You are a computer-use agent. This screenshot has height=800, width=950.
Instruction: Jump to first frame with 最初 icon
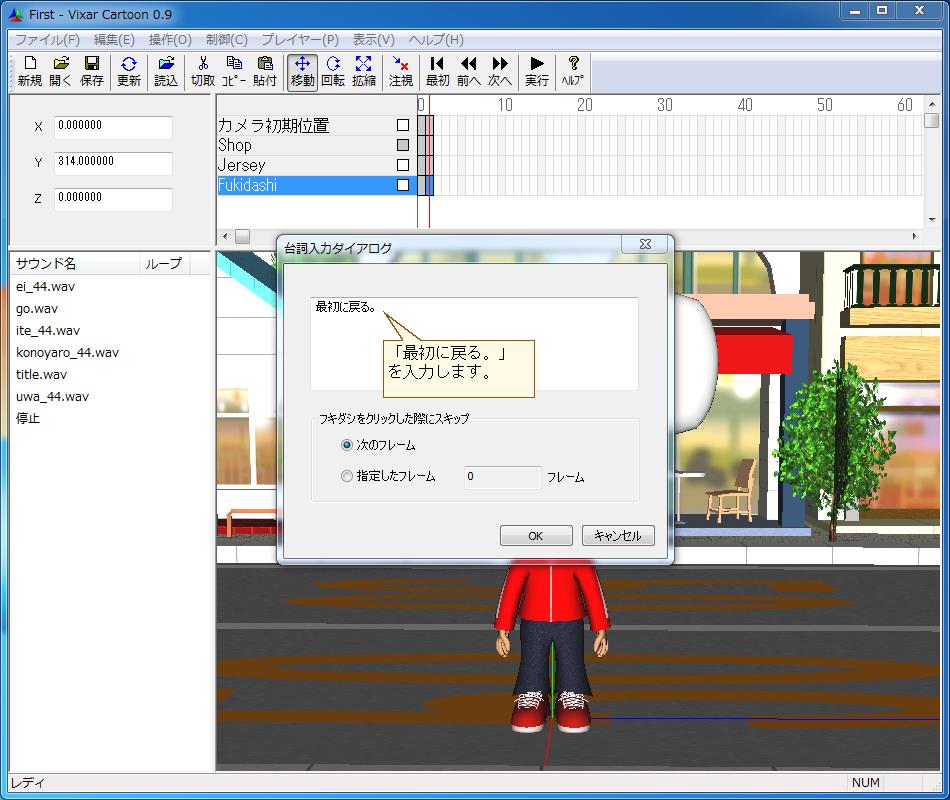tap(437, 71)
